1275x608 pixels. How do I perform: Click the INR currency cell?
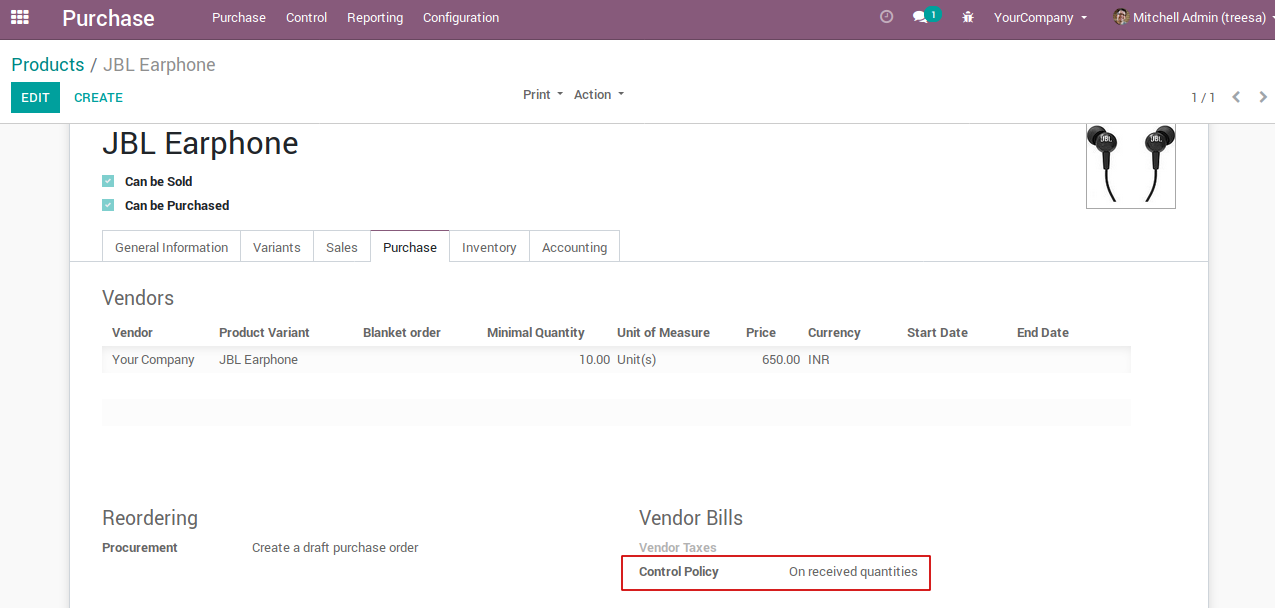(819, 360)
